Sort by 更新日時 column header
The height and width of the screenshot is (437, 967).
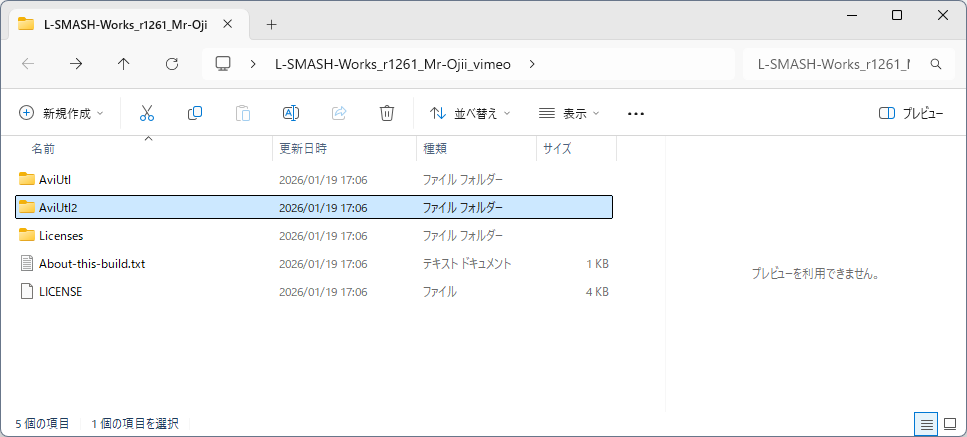303,148
